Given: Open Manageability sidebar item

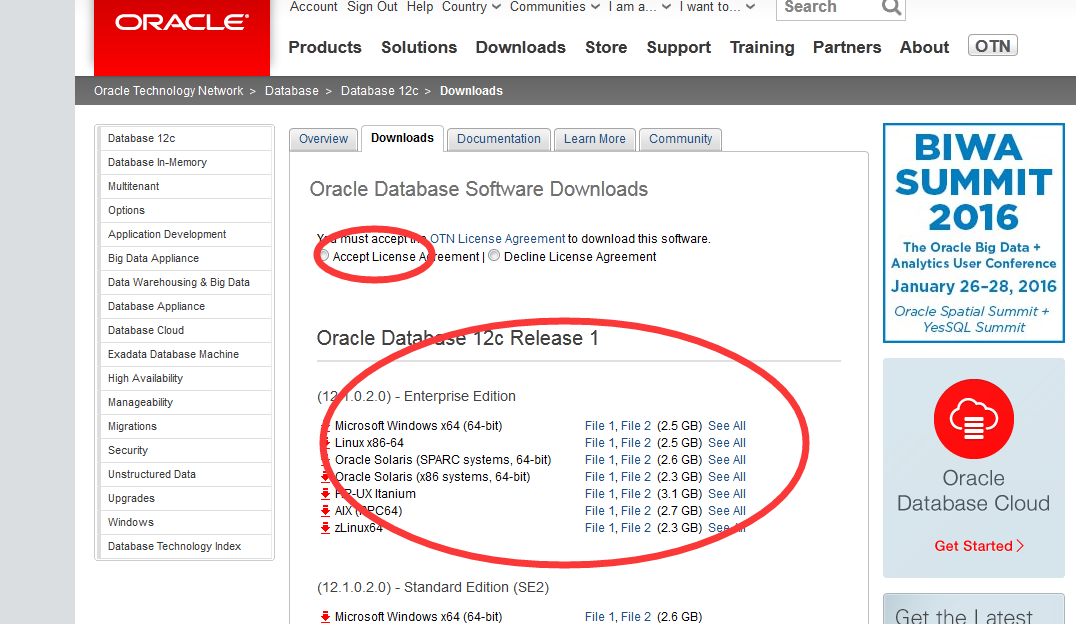Looking at the screenshot, I should [185, 402].
